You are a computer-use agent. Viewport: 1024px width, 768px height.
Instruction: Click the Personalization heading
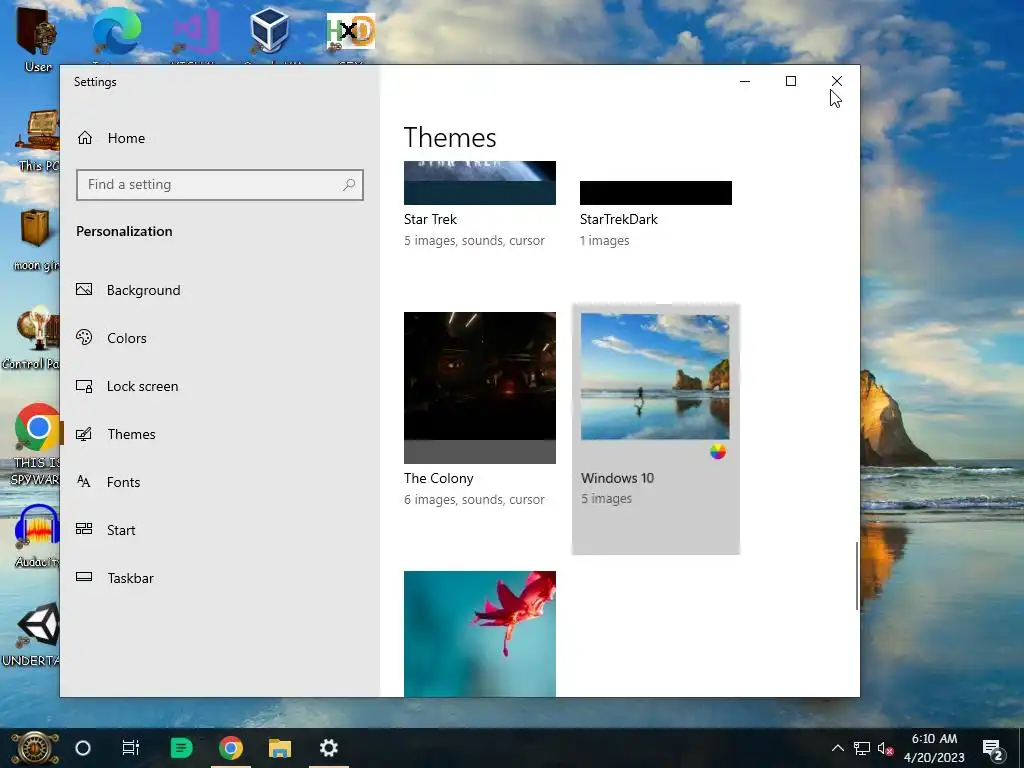click(x=124, y=231)
